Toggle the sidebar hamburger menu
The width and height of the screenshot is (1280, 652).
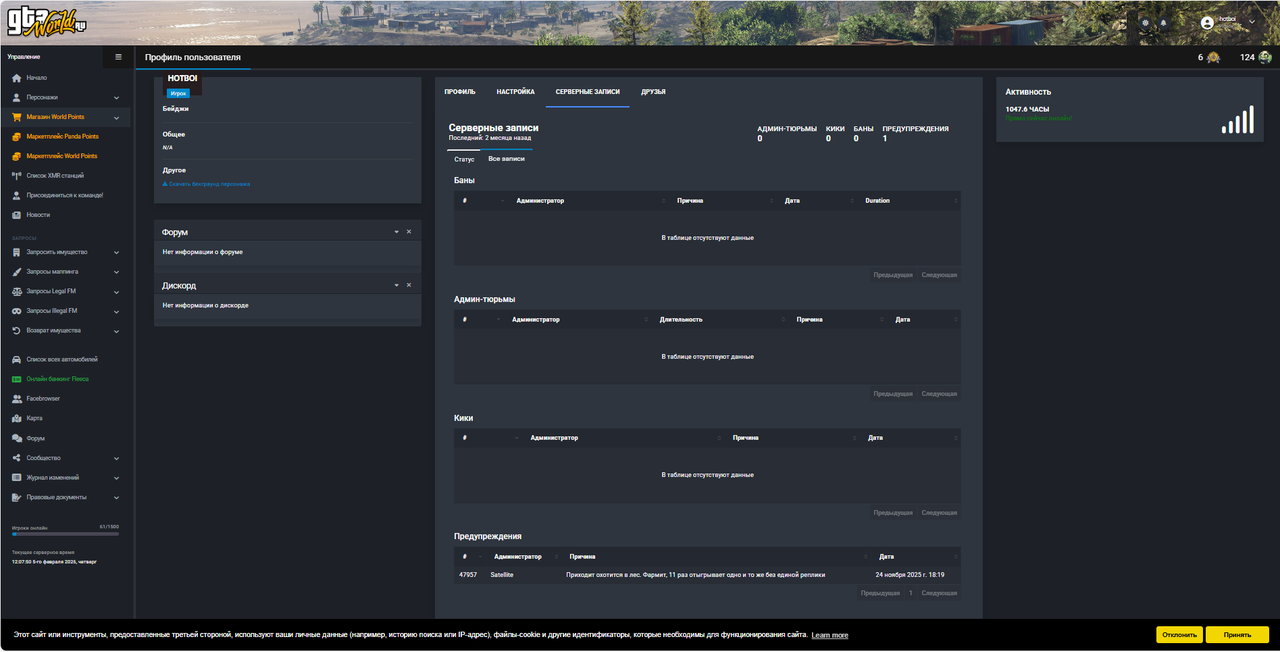[119, 57]
